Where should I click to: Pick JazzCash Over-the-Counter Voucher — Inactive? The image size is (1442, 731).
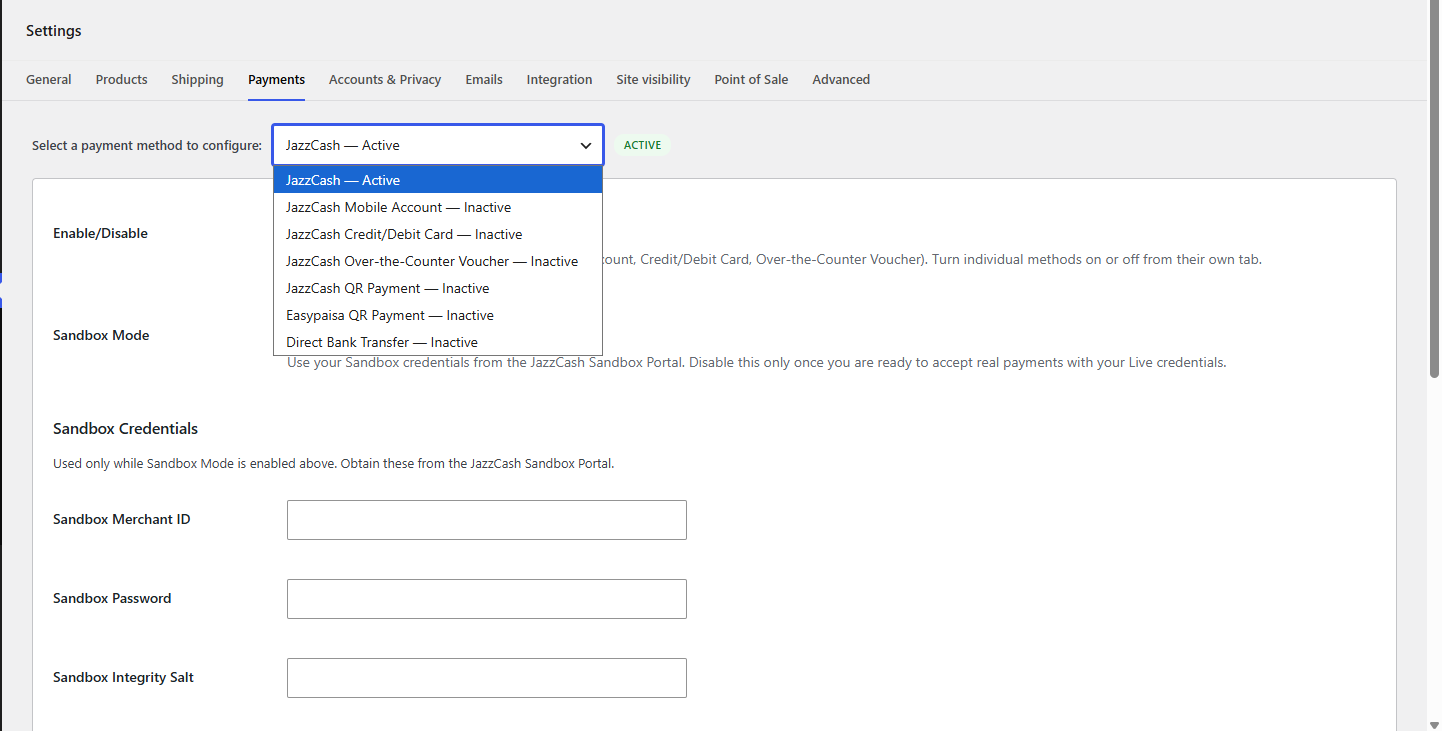[438, 261]
